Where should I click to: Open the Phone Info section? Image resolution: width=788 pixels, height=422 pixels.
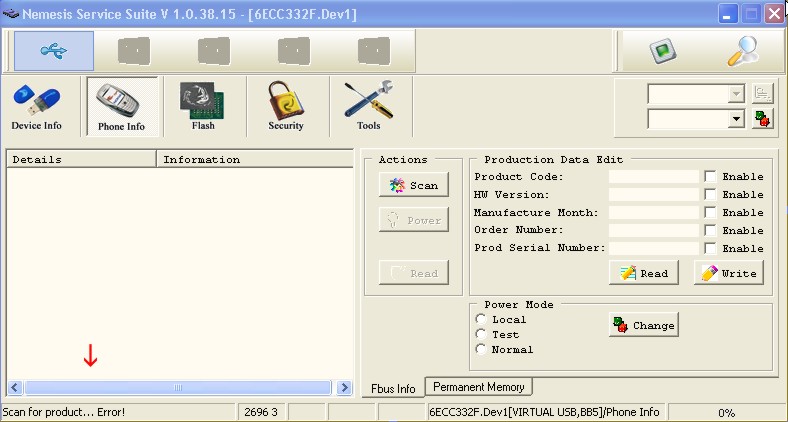[122, 107]
